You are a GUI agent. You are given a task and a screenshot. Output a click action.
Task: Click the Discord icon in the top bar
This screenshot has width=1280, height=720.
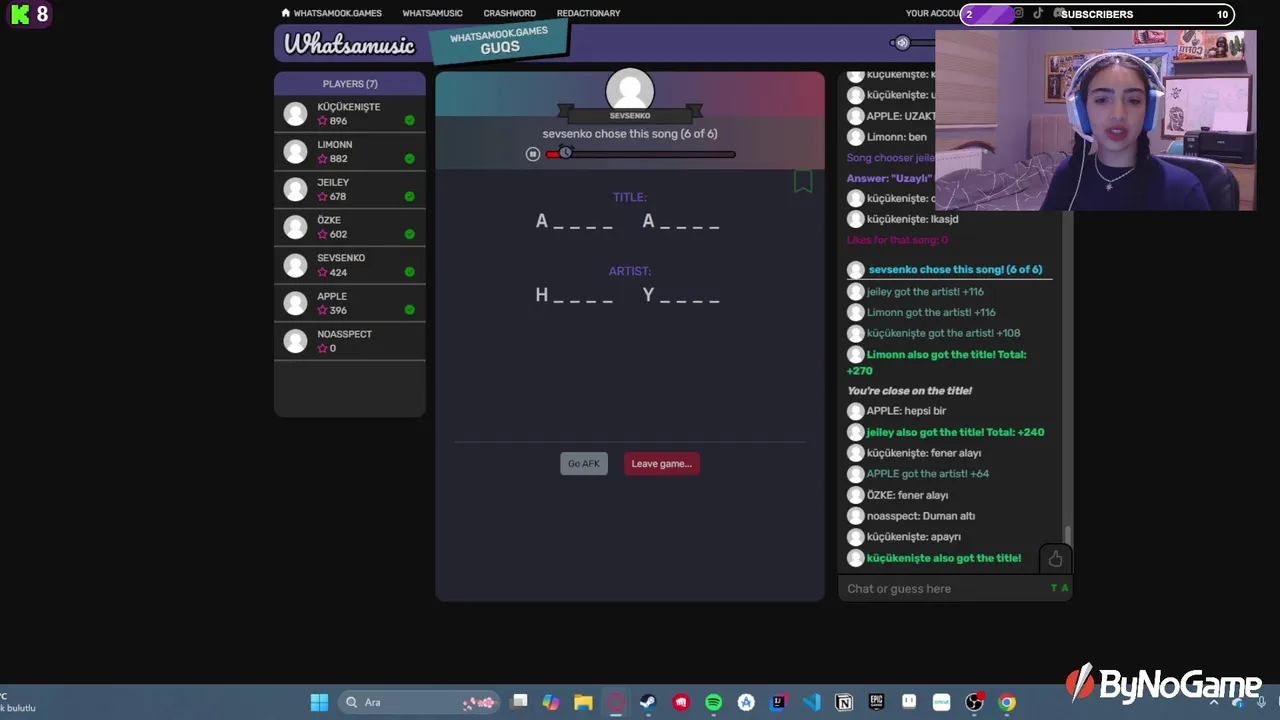click(1058, 13)
